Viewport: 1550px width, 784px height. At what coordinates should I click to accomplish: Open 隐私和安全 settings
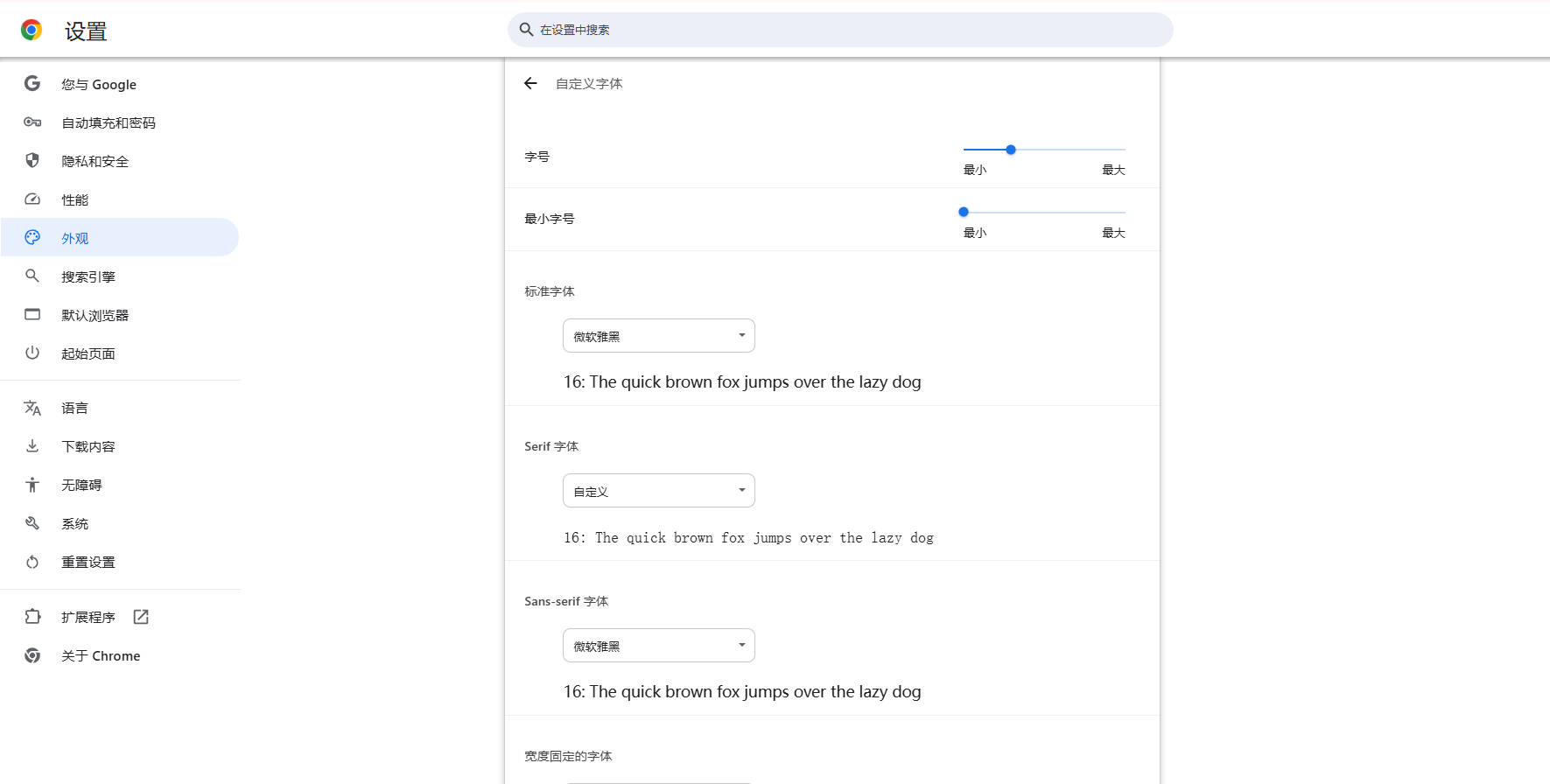coord(120,161)
